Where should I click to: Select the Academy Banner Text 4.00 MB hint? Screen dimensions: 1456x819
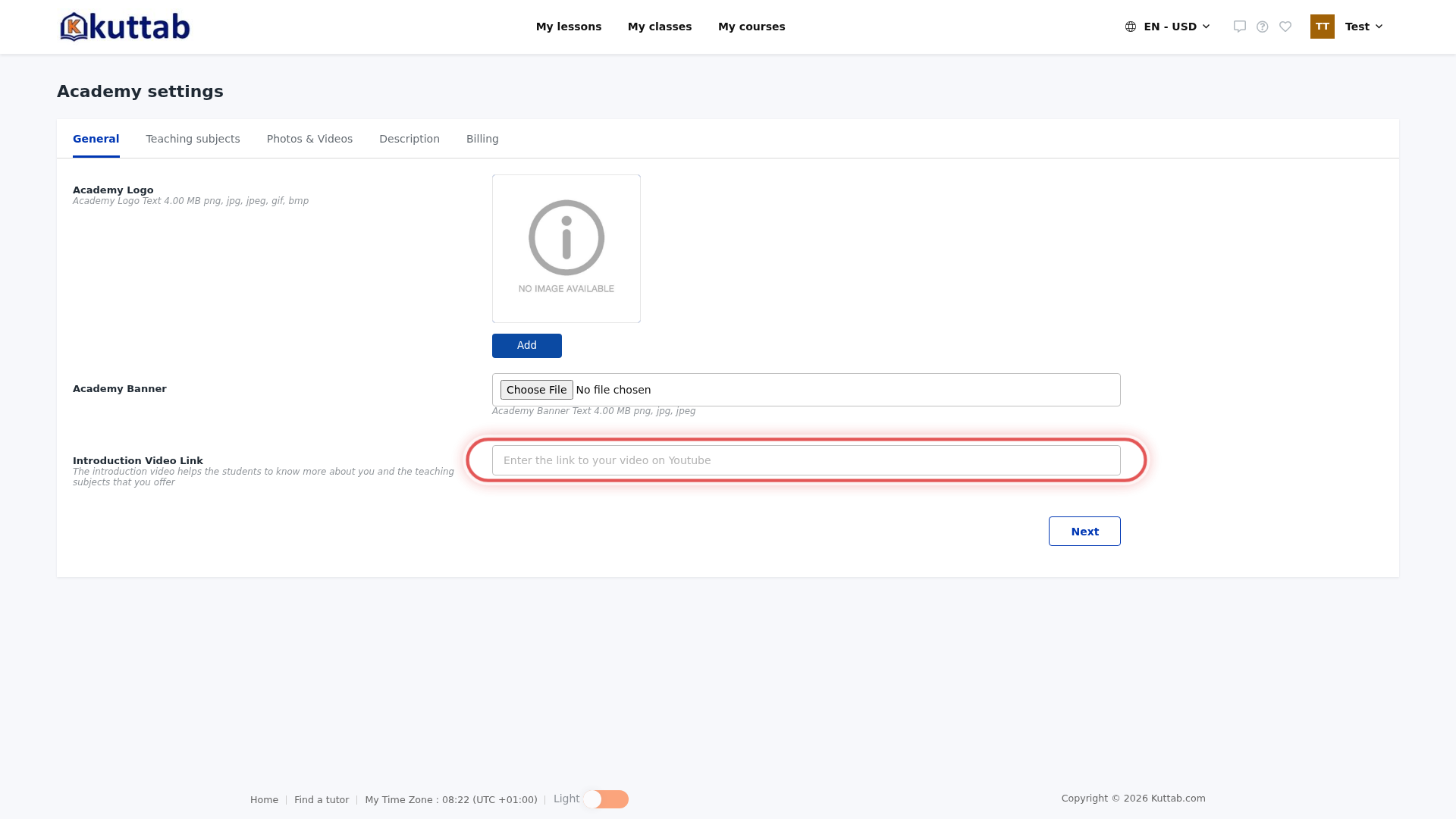coord(594,411)
